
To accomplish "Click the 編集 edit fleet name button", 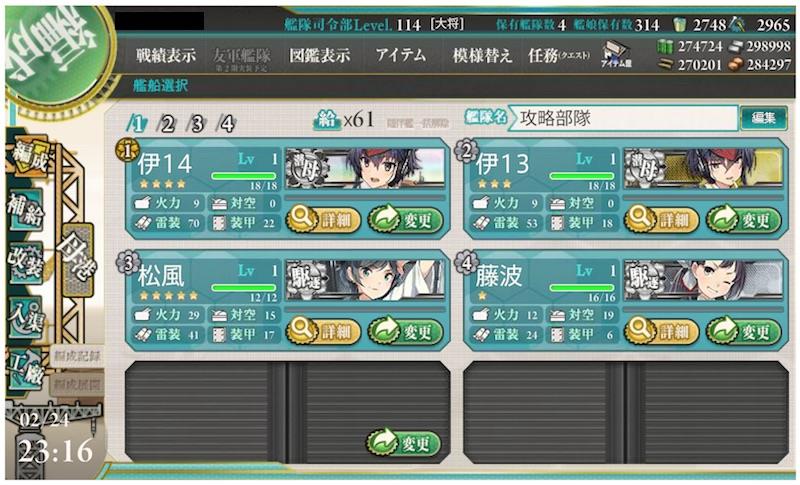I will tap(763, 118).
